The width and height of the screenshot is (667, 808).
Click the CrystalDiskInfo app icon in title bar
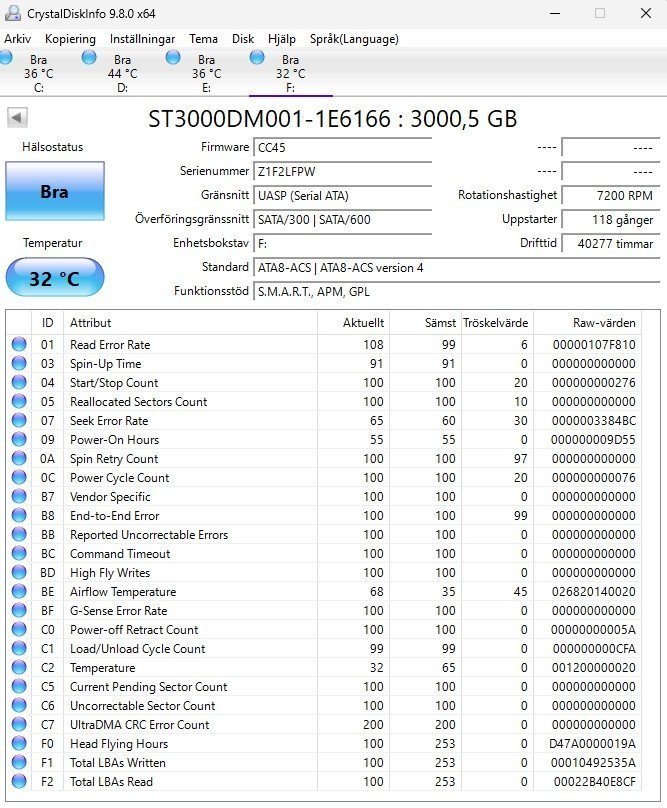point(11,13)
